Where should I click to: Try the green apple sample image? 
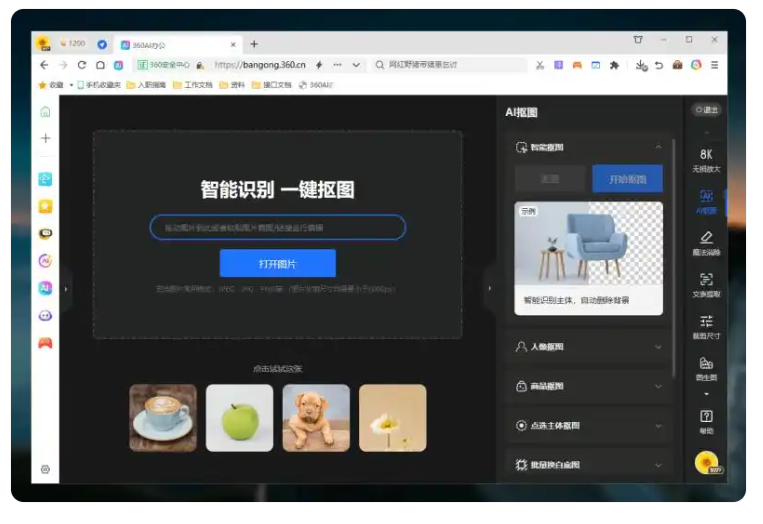pyautogui.click(x=239, y=418)
